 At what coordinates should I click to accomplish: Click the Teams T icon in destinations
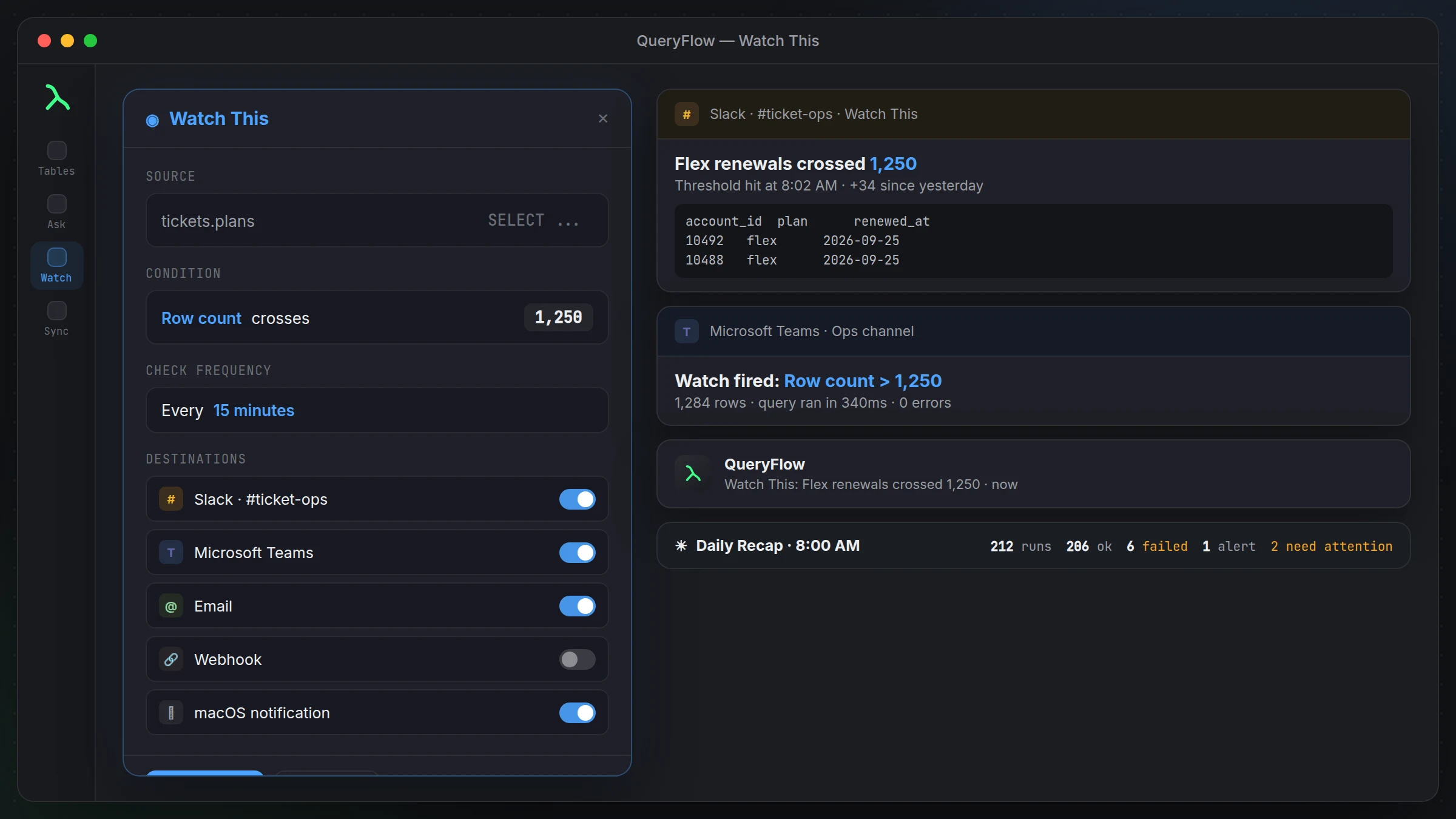(171, 553)
